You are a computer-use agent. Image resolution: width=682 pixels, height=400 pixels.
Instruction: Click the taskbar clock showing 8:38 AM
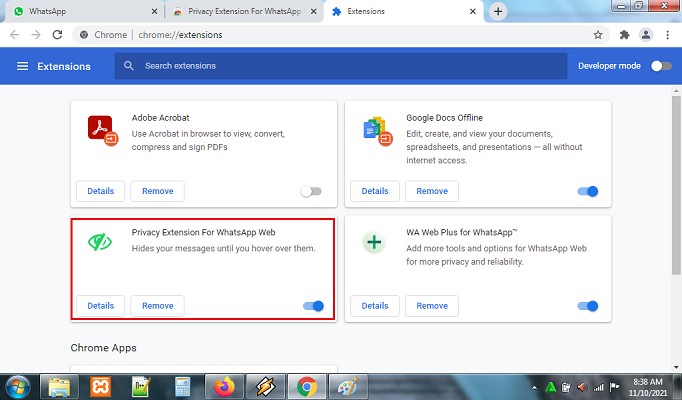(x=648, y=387)
